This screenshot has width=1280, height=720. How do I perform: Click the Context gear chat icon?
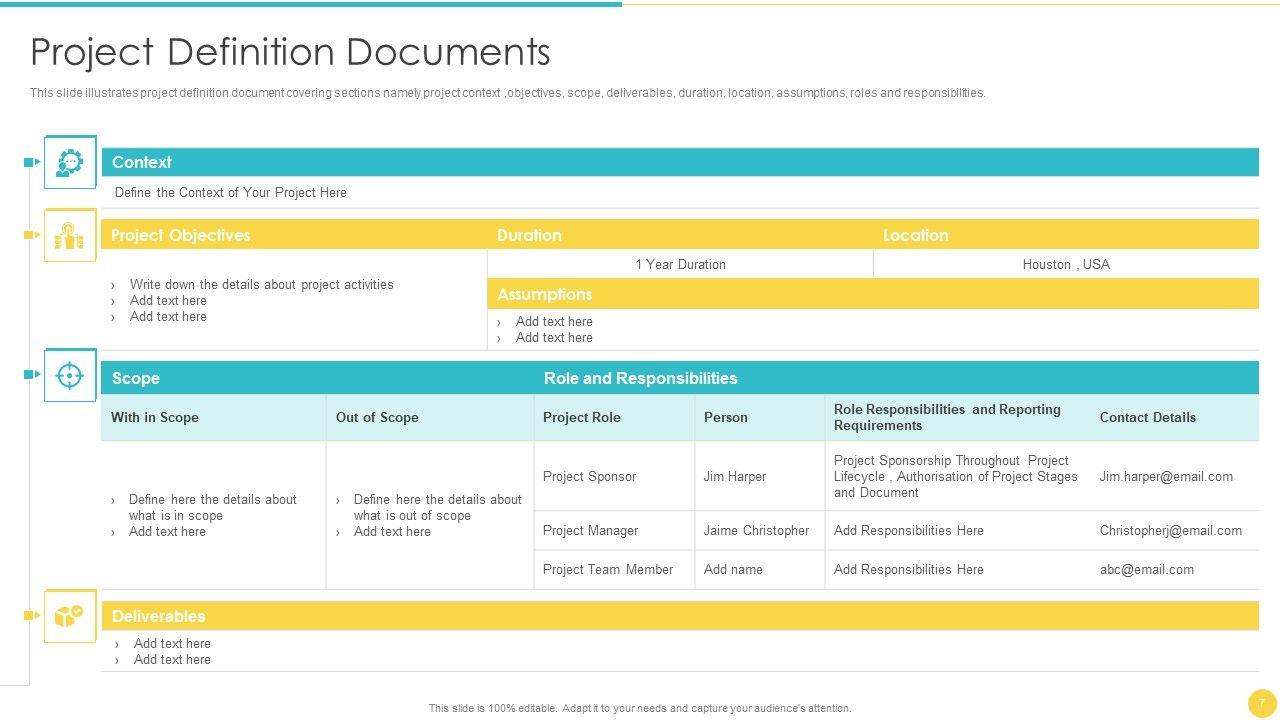click(x=69, y=162)
